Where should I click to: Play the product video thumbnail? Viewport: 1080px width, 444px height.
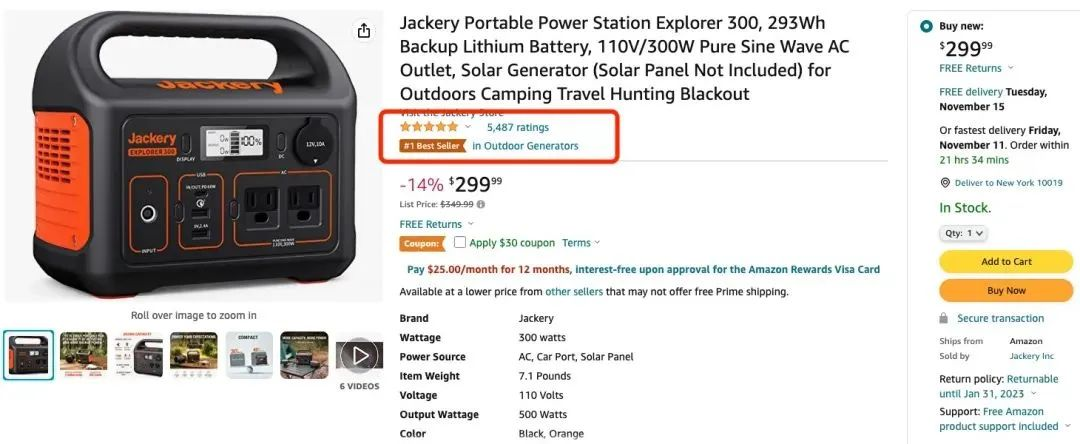click(x=359, y=354)
